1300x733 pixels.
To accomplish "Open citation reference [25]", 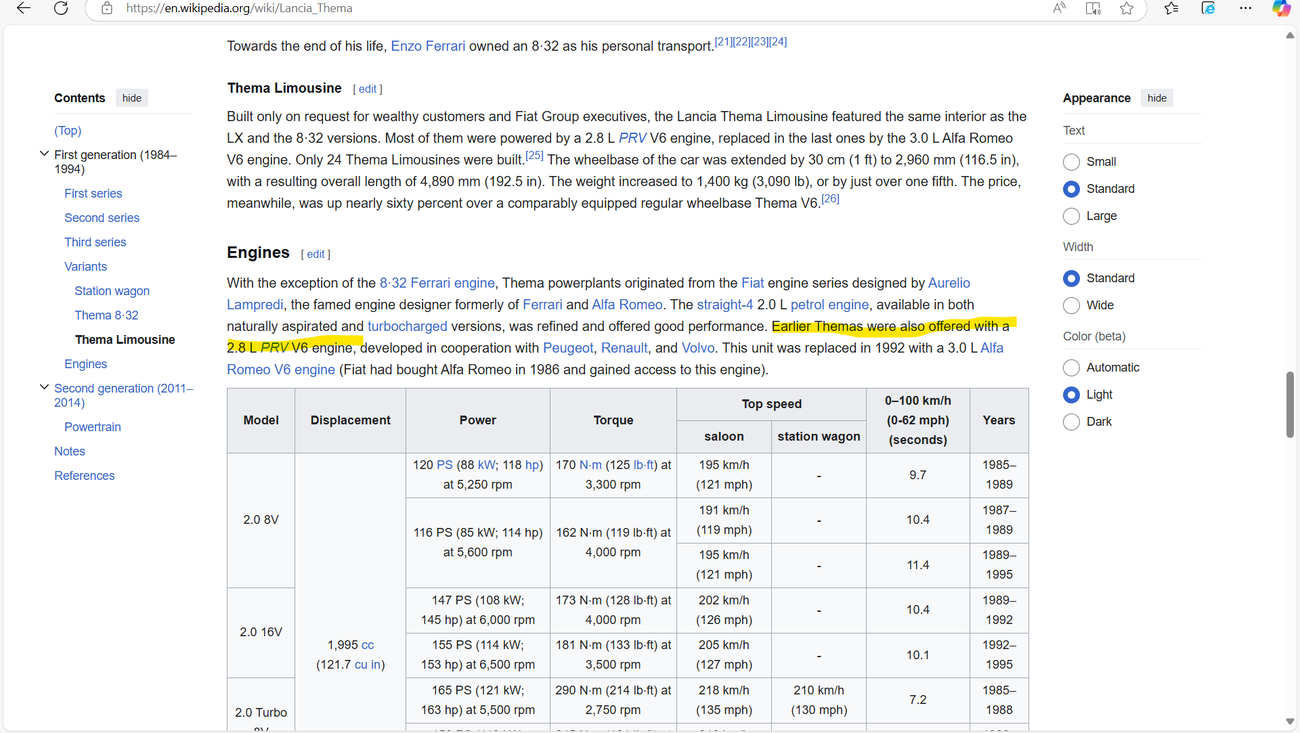I will tap(534, 156).
